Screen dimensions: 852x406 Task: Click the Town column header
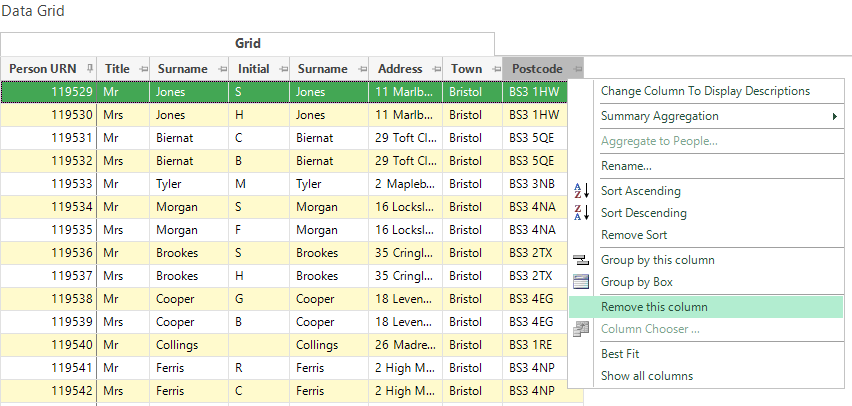[x=472, y=69]
